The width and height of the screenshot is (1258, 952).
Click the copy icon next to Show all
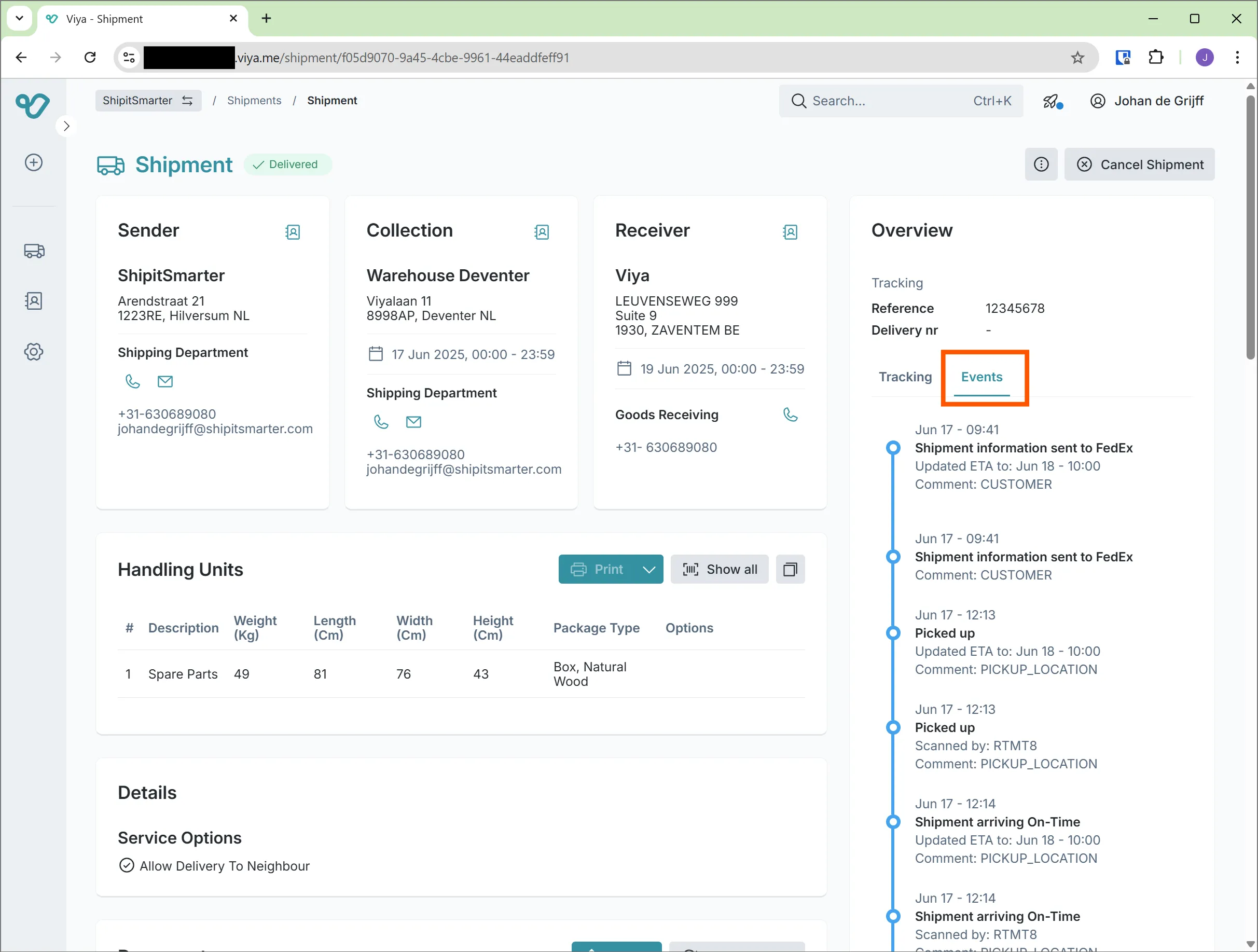point(791,569)
